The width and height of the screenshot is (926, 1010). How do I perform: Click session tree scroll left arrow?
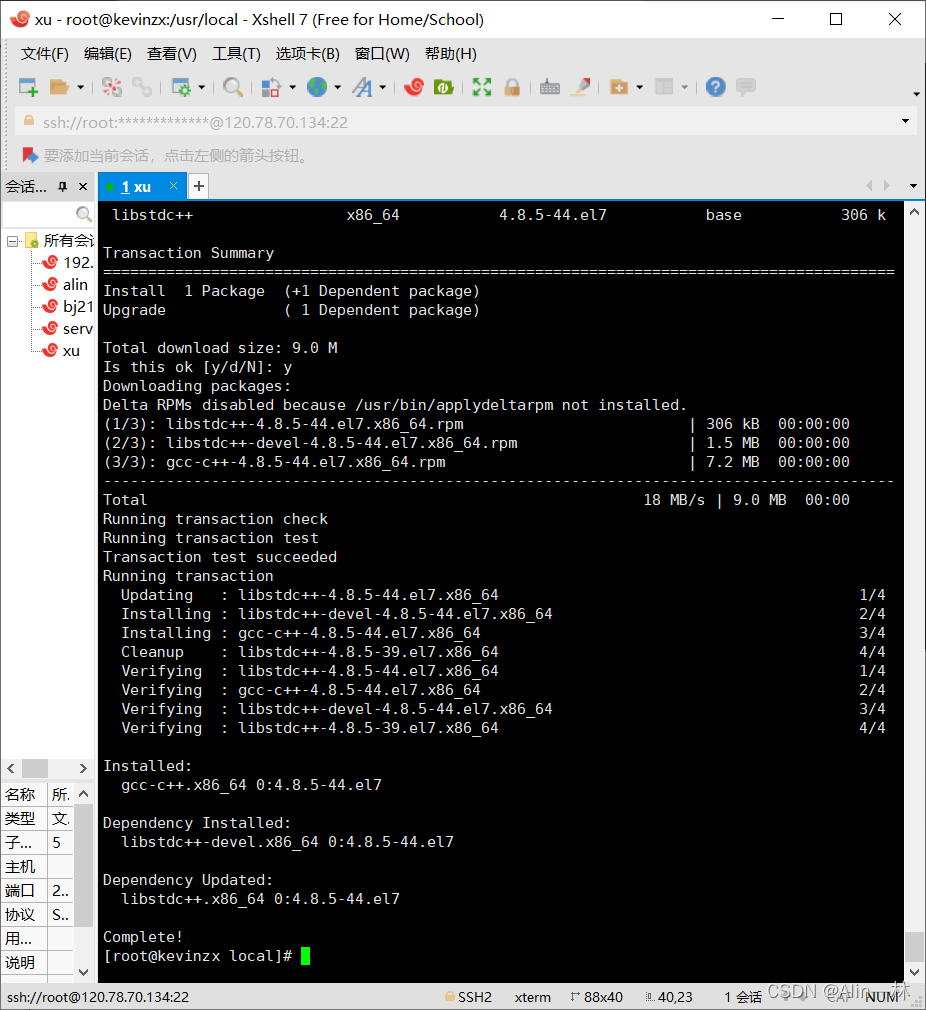11,768
